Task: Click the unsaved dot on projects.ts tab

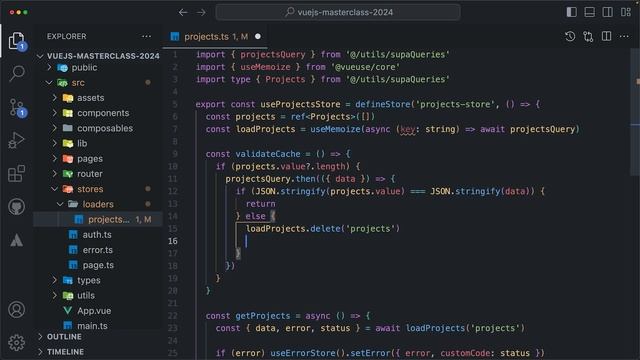Action: [258, 36]
